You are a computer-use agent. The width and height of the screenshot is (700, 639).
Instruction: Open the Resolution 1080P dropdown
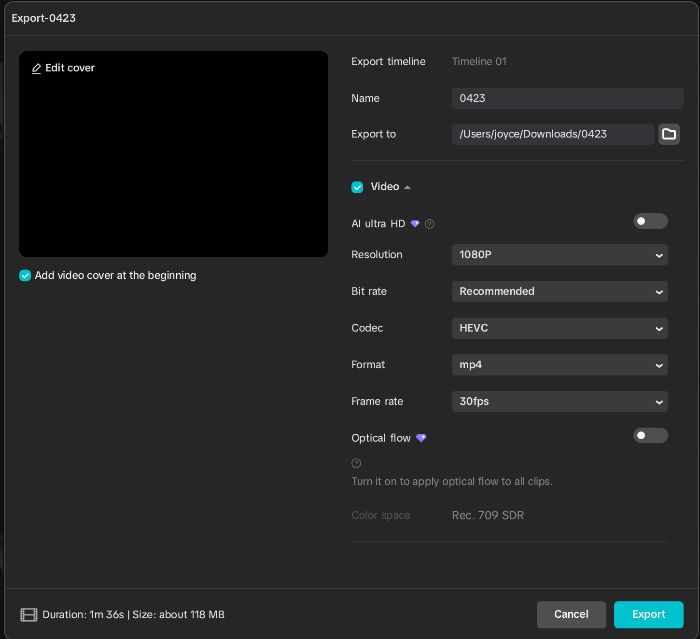click(x=559, y=255)
